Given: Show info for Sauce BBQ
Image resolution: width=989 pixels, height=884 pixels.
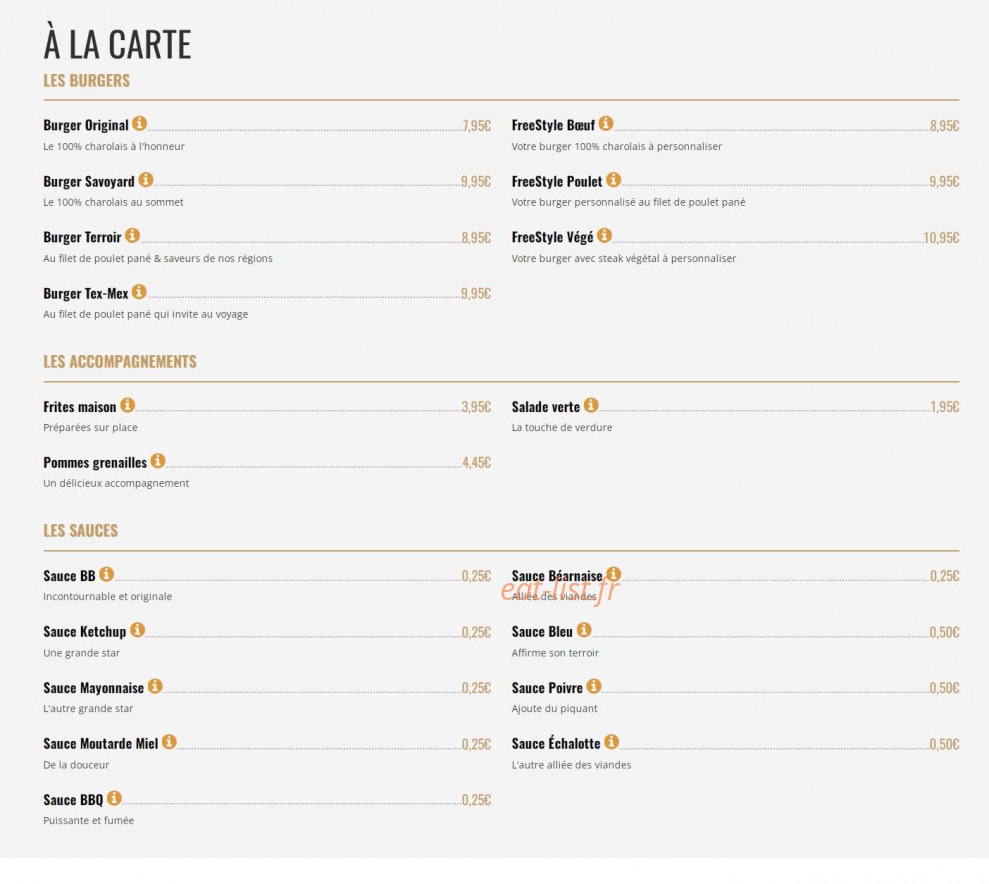Looking at the screenshot, I should click(114, 798).
